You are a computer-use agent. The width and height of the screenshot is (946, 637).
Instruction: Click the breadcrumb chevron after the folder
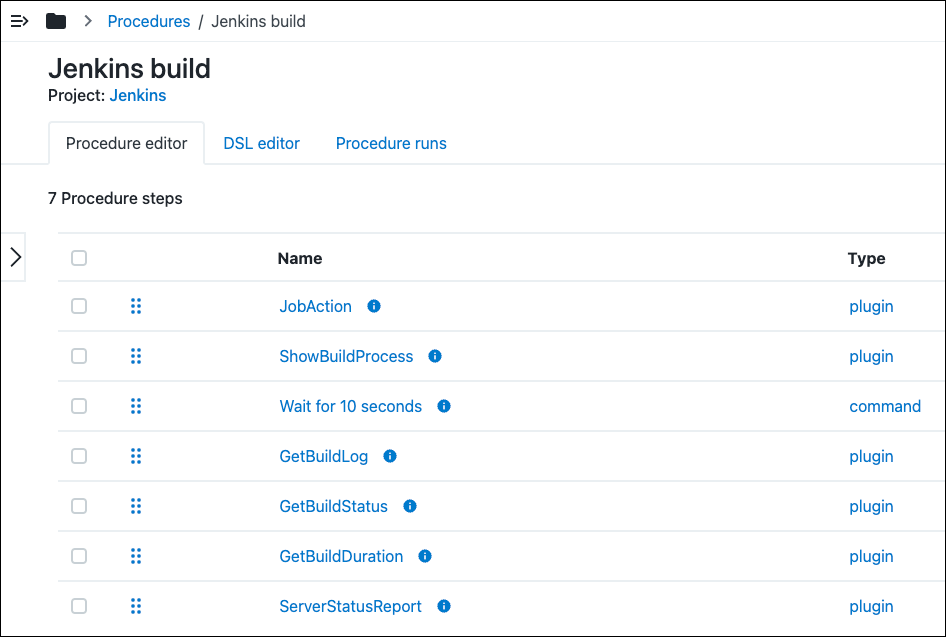point(88,21)
